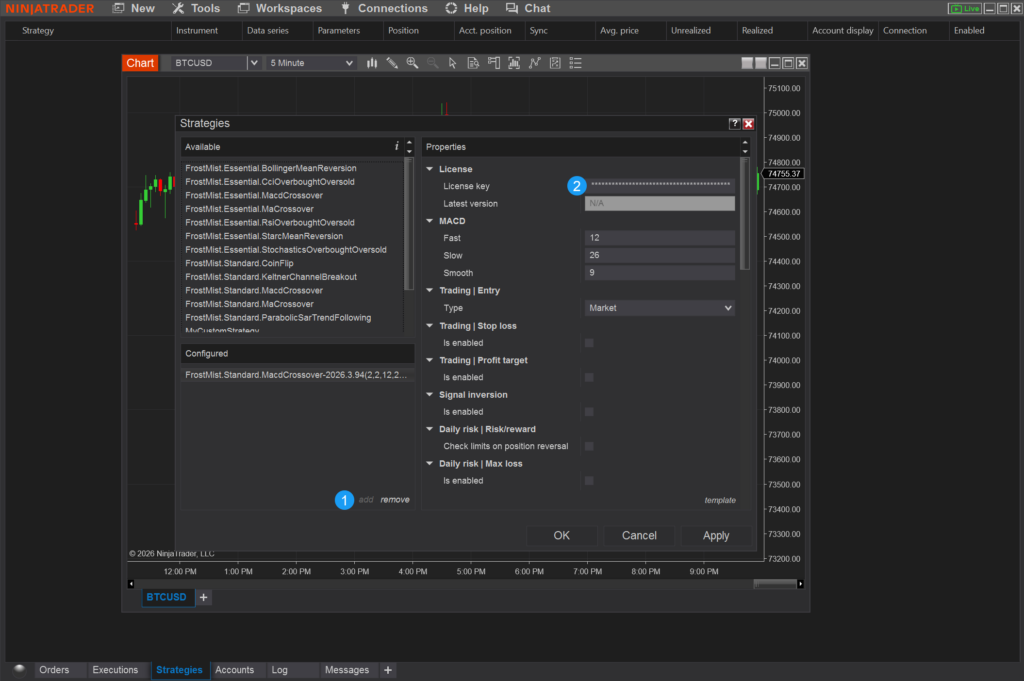Collapse the MACD property section
The width and height of the screenshot is (1024, 681).
(x=430, y=221)
